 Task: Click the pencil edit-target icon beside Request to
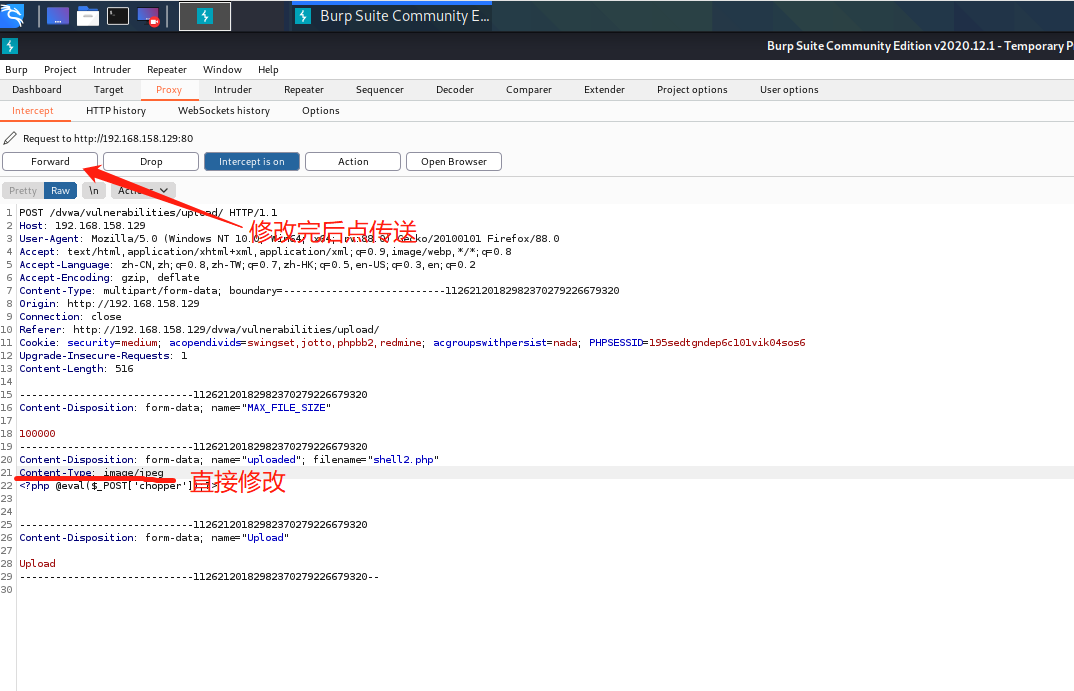[x=10, y=138]
